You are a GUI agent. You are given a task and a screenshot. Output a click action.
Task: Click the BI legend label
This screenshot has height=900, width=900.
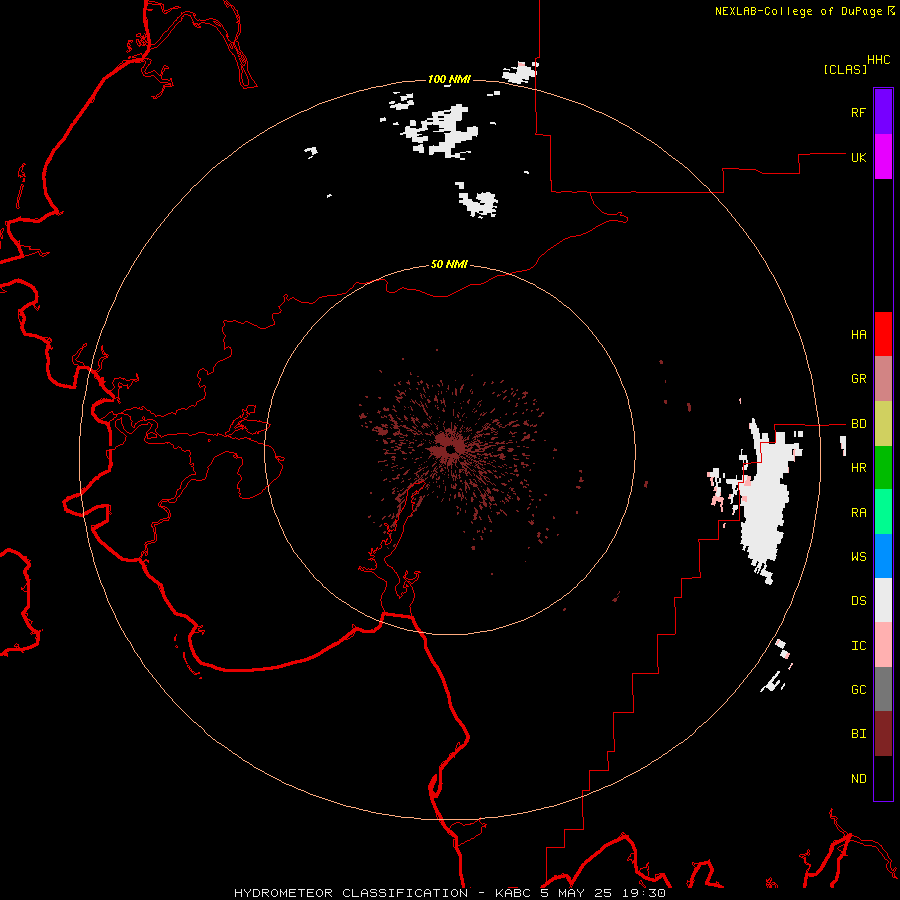click(x=858, y=734)
